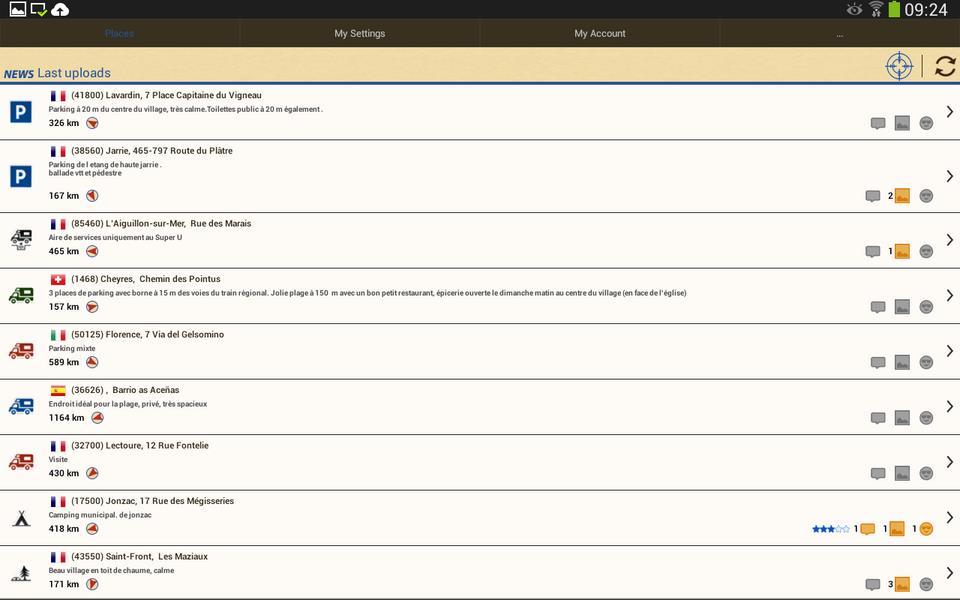Open the photos icon for the Jarrie entry

pos(902,196)
